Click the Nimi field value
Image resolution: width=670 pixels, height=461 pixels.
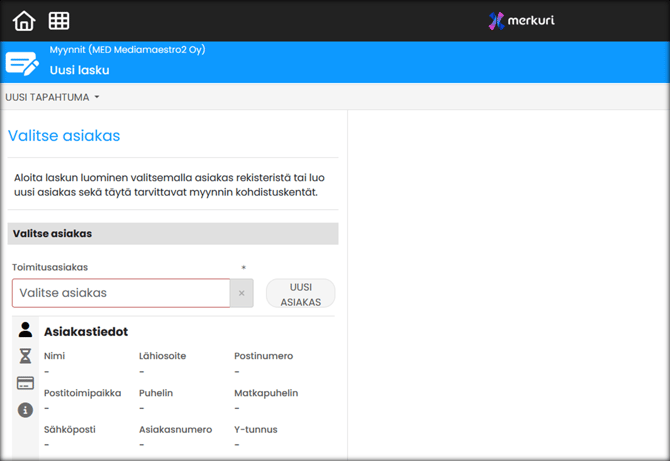click(46, 371)
